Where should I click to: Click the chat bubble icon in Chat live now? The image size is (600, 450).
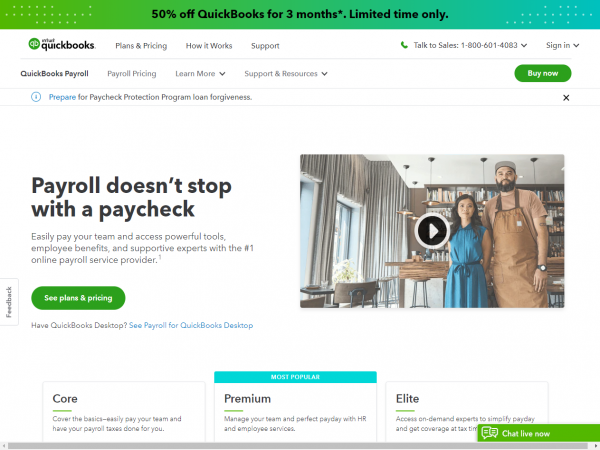point(490,433)
